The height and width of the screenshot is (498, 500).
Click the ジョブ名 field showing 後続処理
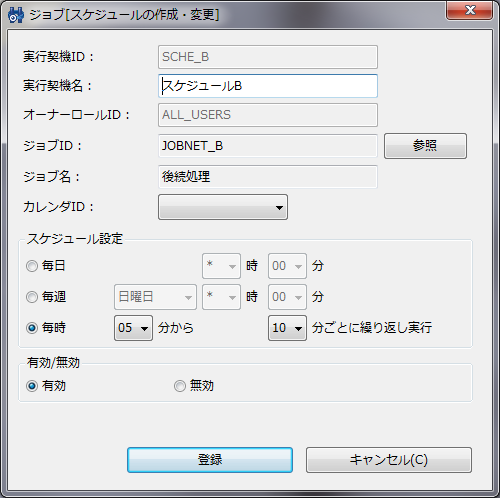[x=268, y=177]
